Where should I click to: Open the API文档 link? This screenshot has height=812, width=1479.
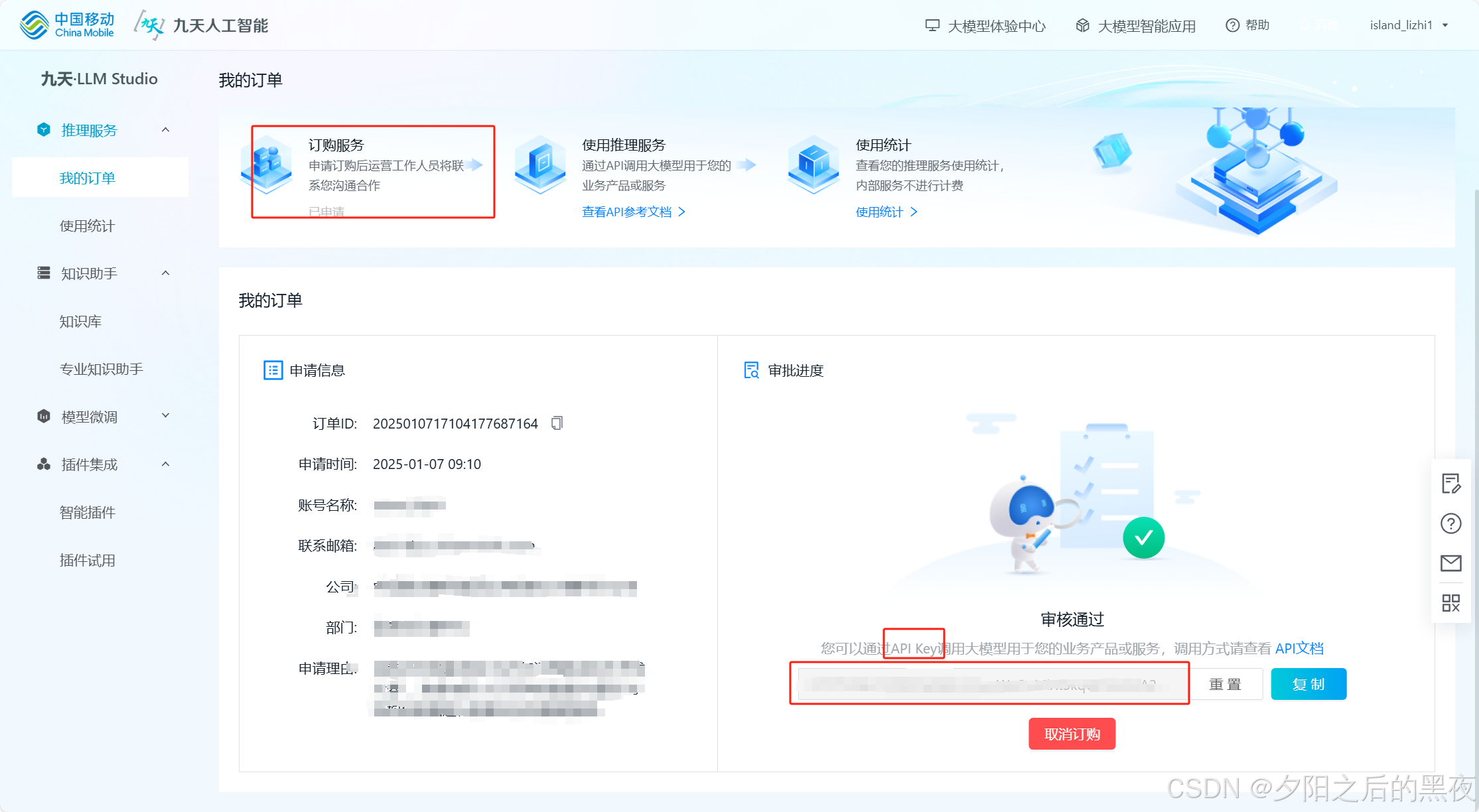pos(1299,648)
